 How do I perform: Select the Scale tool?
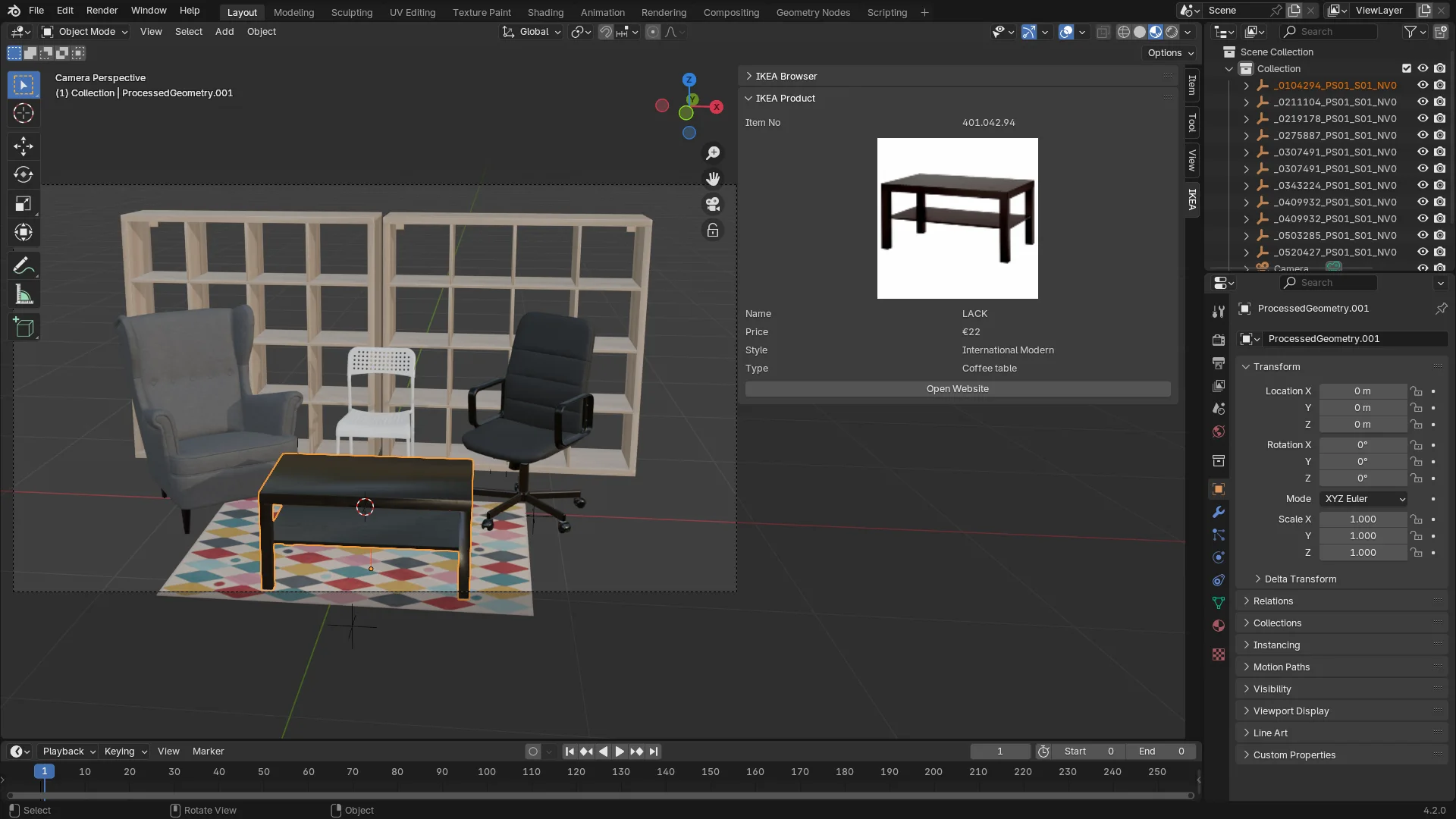[x=24, y=203]
